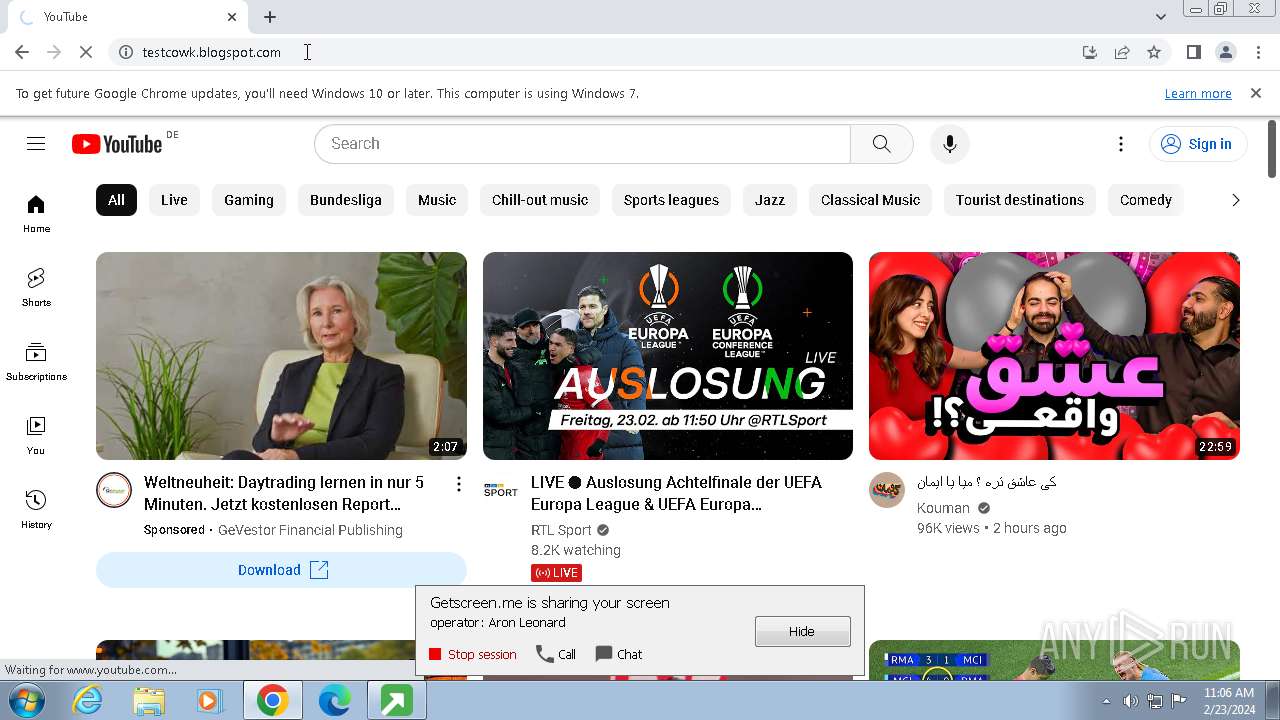The height and width of the screenshot is (720, 1280).
Task: Open the Kouman channel name link
Action: pyautogui.click(x=943, y=508)
